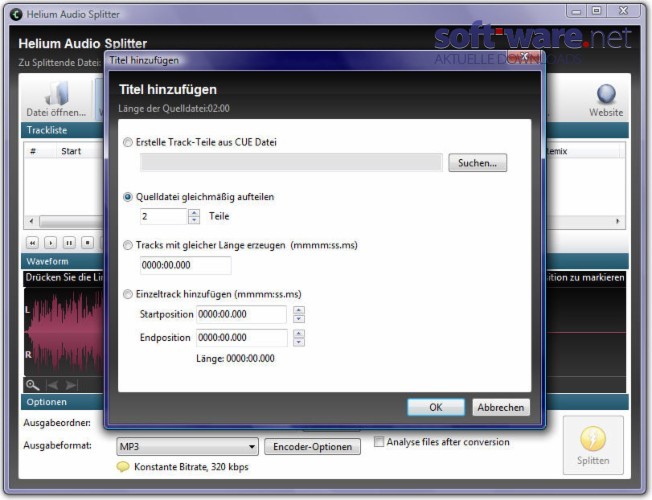Enable Analyse files after conversion checkbox
Screen dimensions: 652x500
point(379,441)
